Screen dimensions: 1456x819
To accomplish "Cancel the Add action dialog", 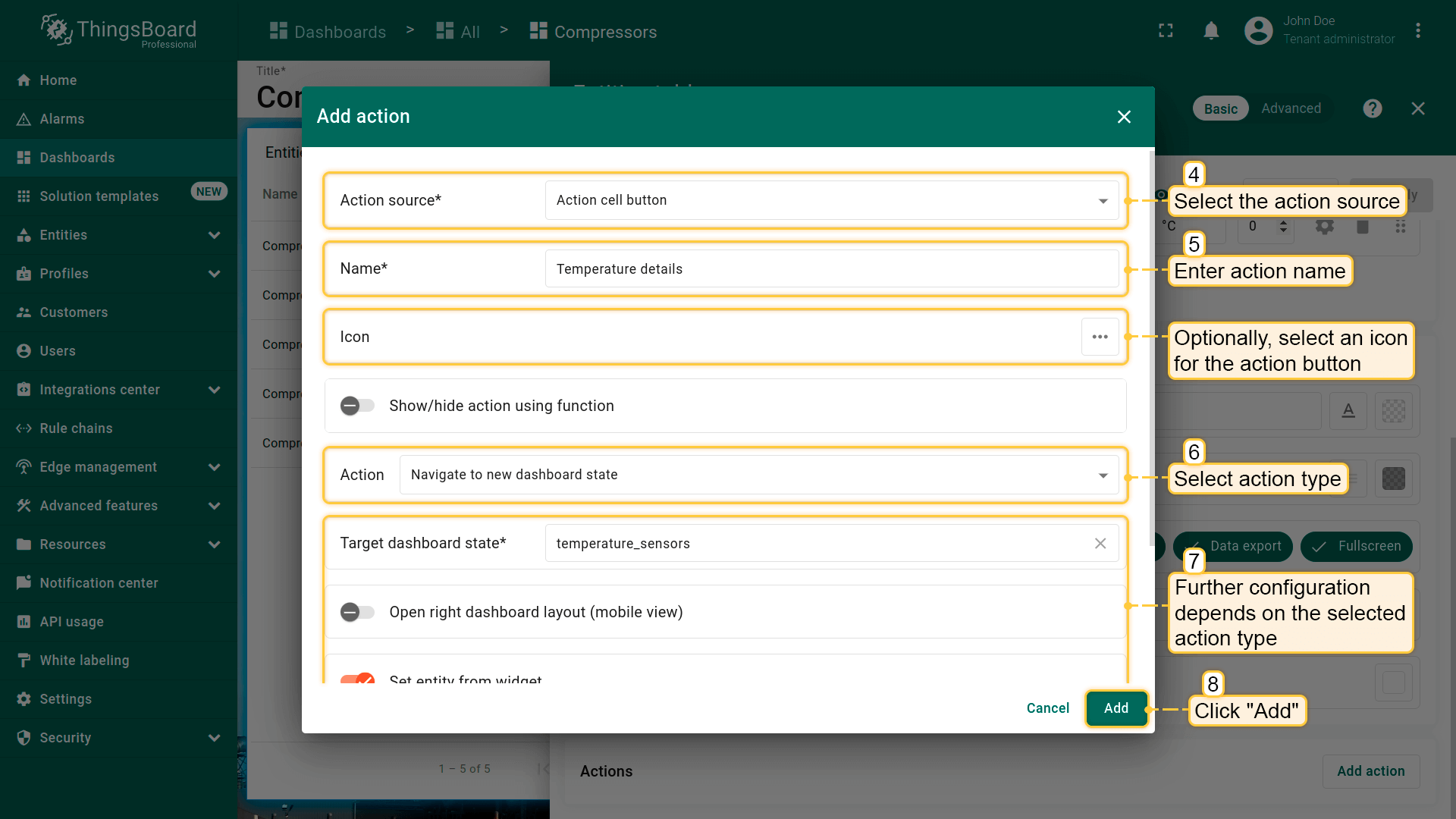I will click(1047, 708).
